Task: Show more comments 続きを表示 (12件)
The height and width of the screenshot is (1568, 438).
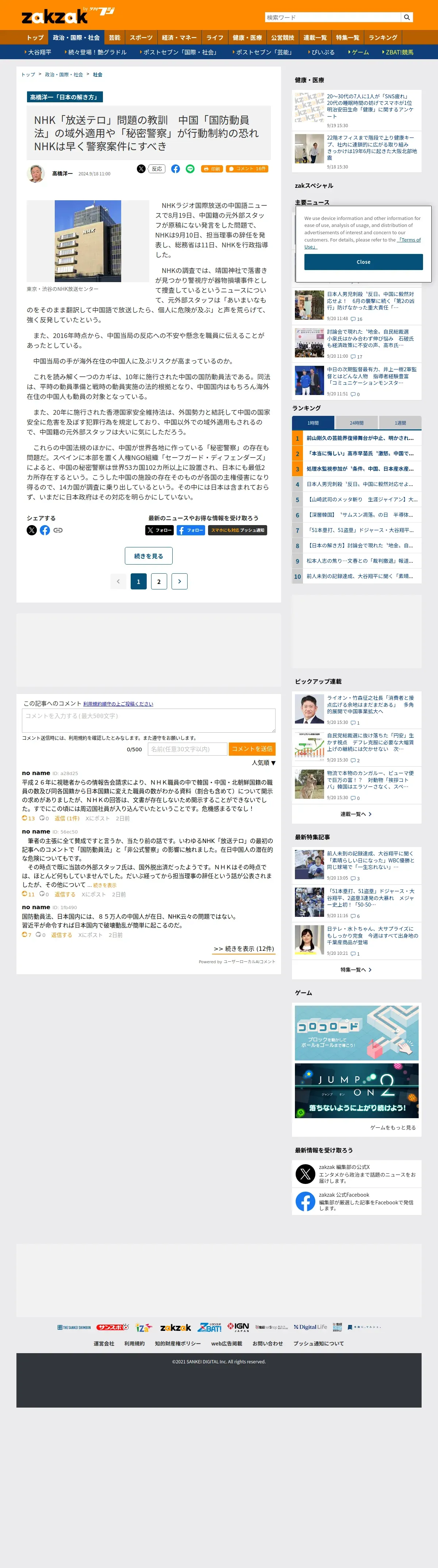Action: 243,949
